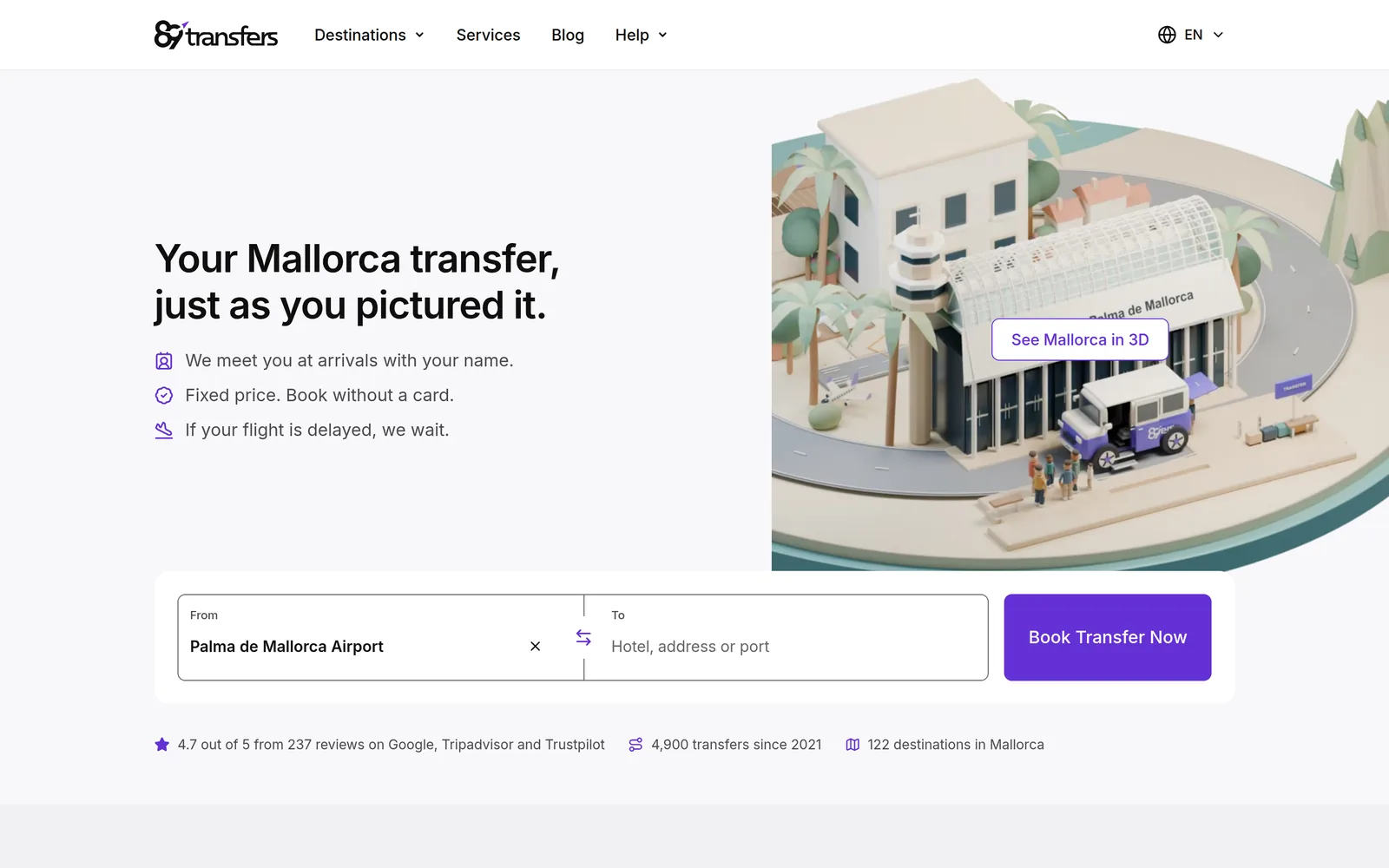Click the plane icon beside flight delayed text
Screen dimensions: 1389x868
164,431
